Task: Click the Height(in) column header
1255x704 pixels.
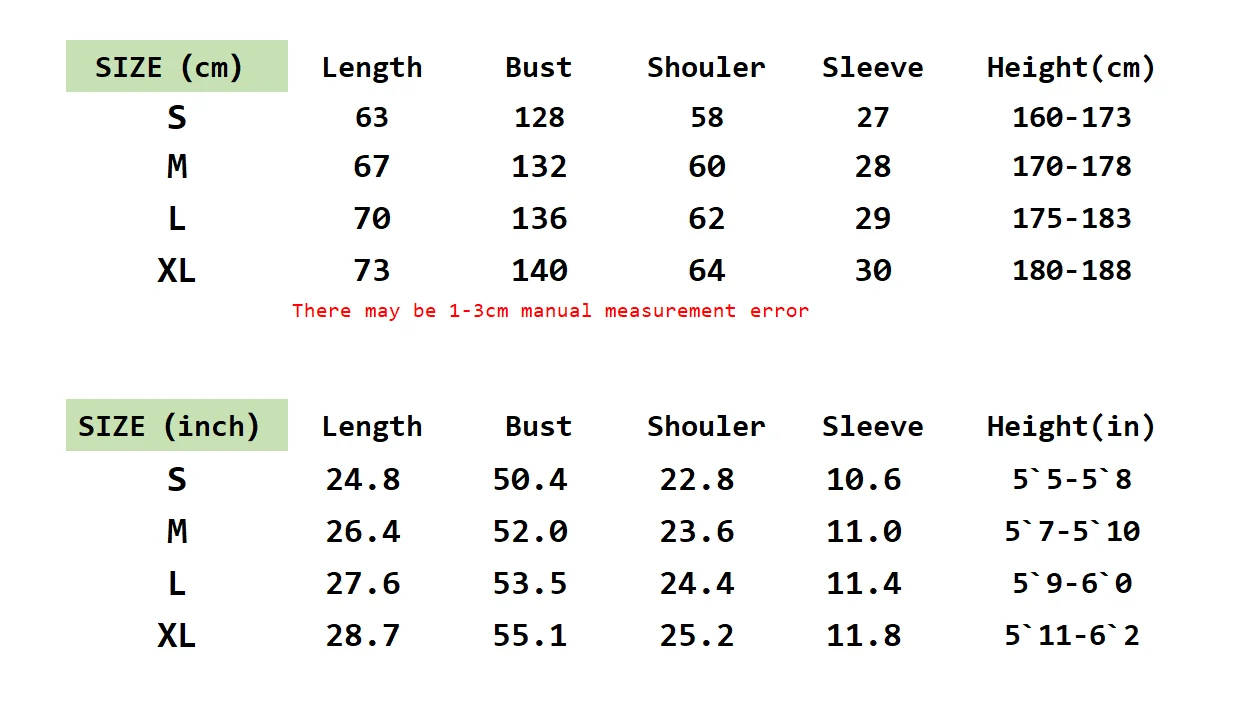Action: 1071,426
